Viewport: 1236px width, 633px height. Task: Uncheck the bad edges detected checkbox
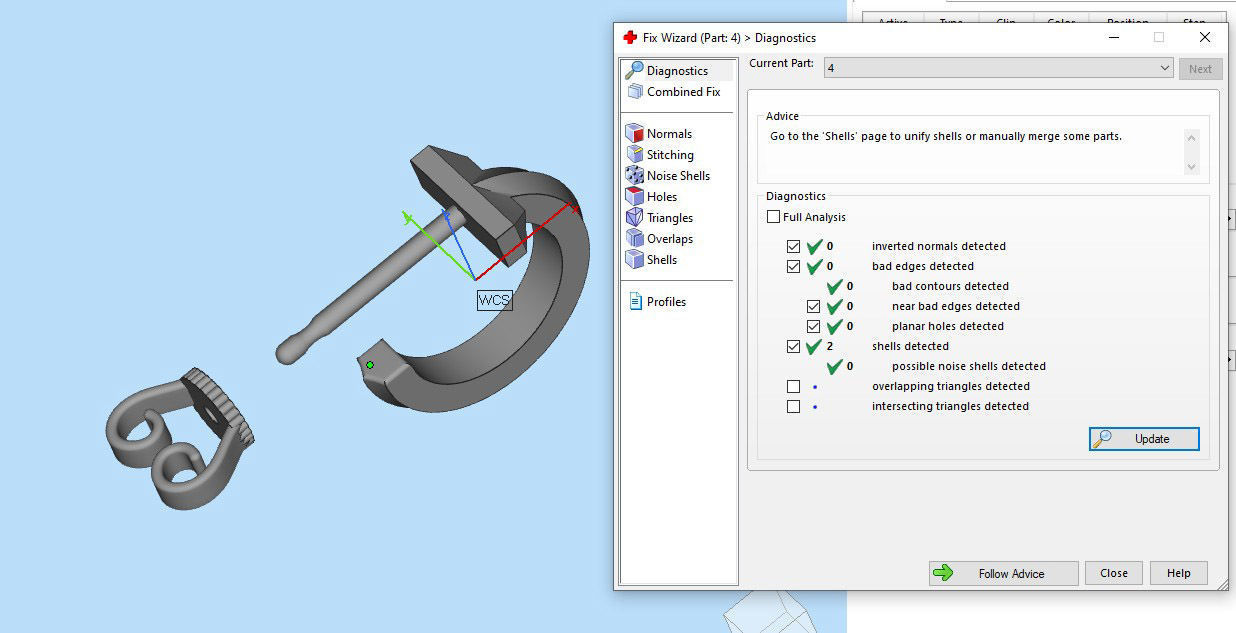794,266
